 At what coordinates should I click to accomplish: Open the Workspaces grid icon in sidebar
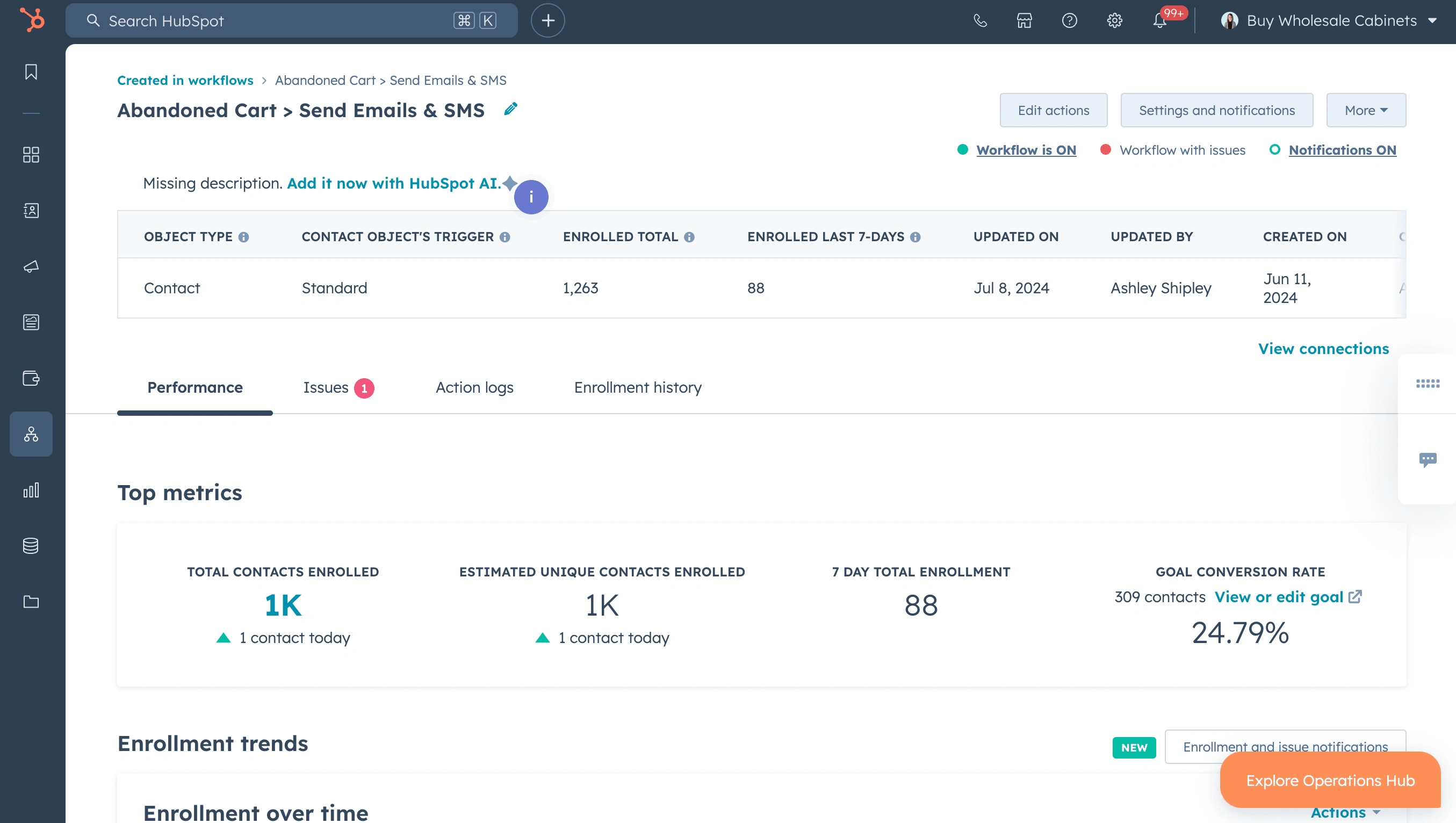(x=31, y=154)
